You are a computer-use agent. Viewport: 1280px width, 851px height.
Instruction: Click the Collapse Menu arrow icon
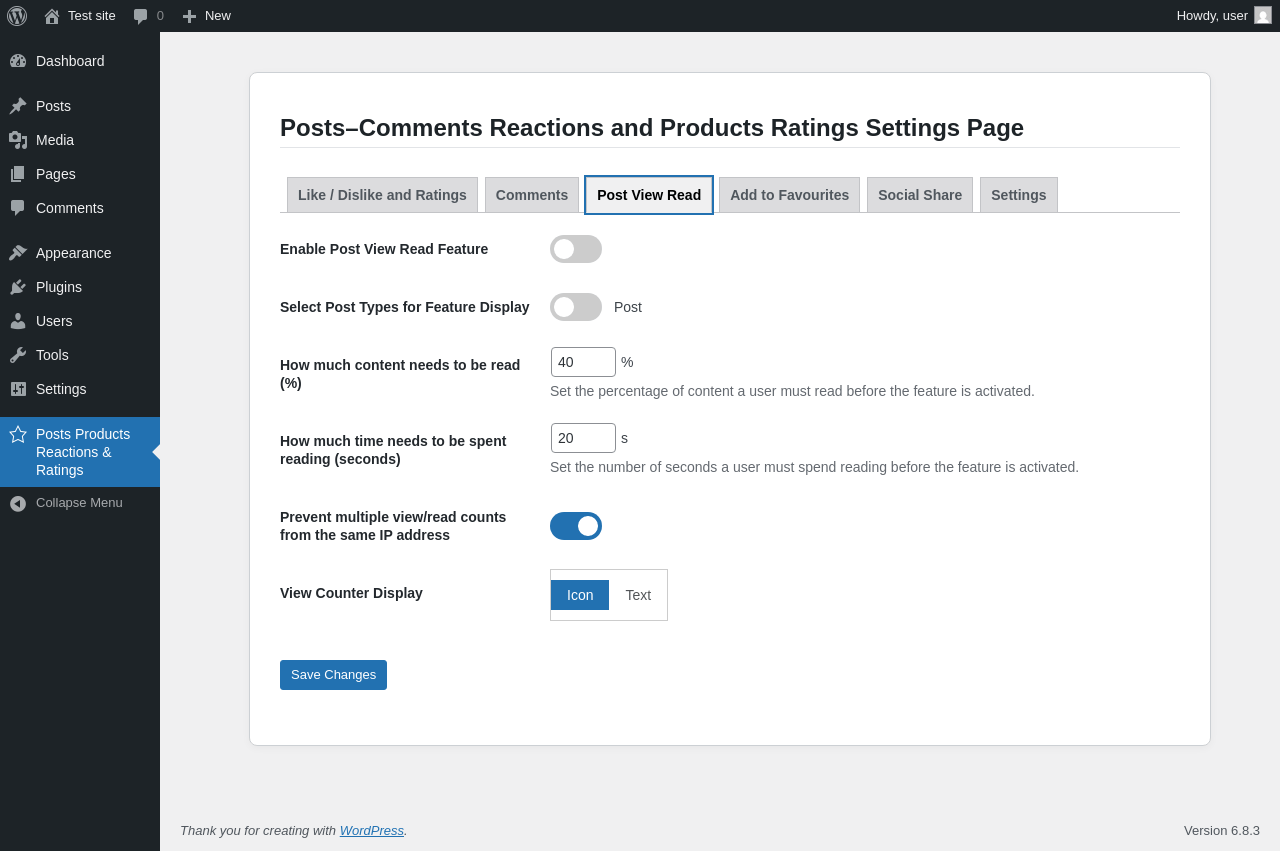(18, 503)
